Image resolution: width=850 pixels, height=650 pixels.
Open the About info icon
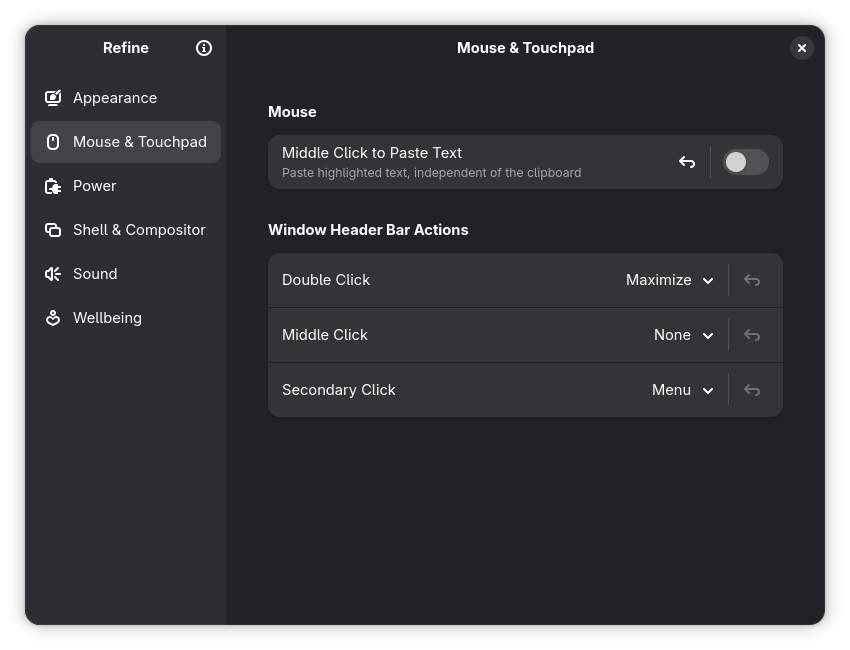[204, 48]
